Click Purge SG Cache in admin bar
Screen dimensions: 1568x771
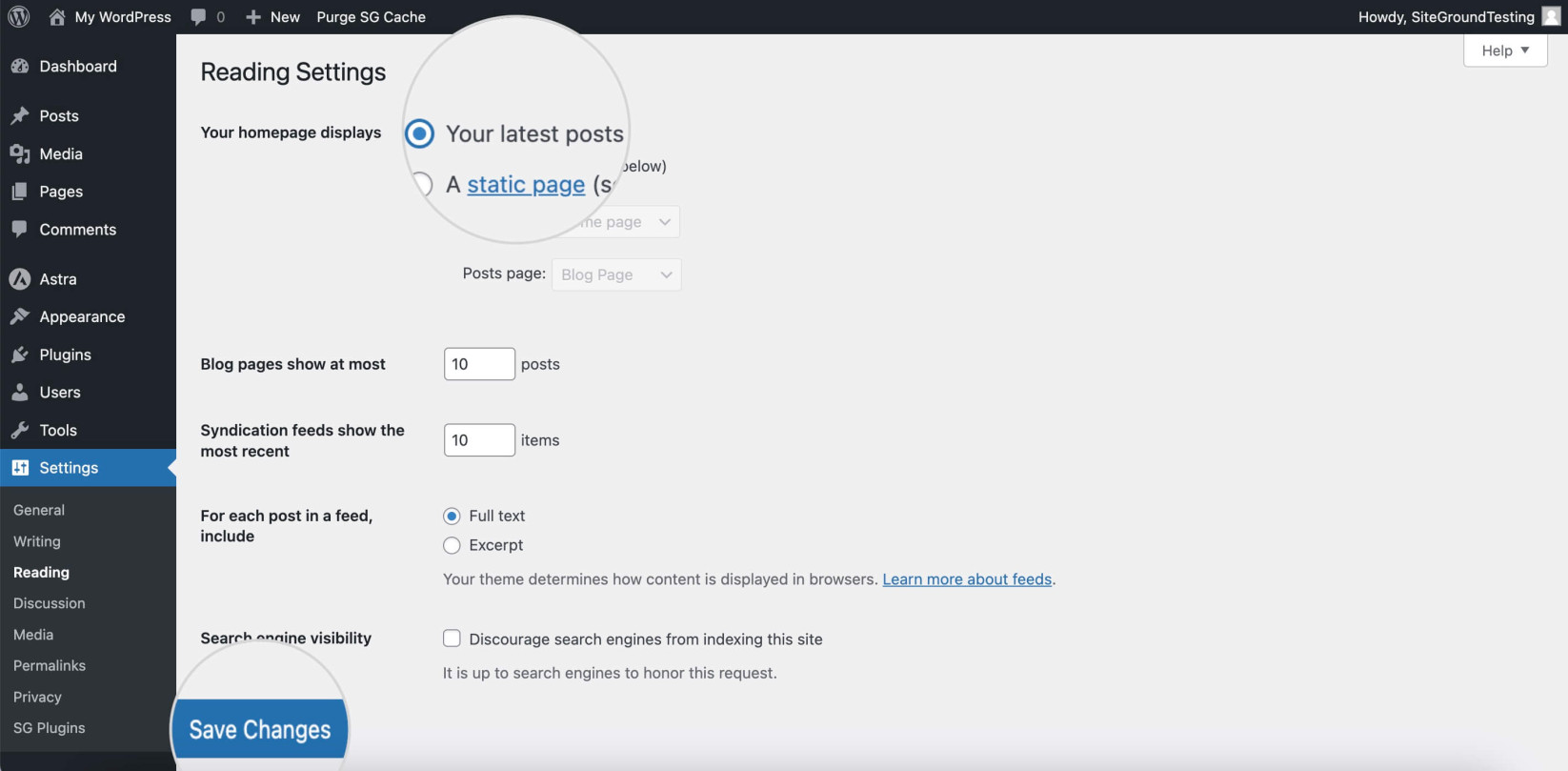371,17
